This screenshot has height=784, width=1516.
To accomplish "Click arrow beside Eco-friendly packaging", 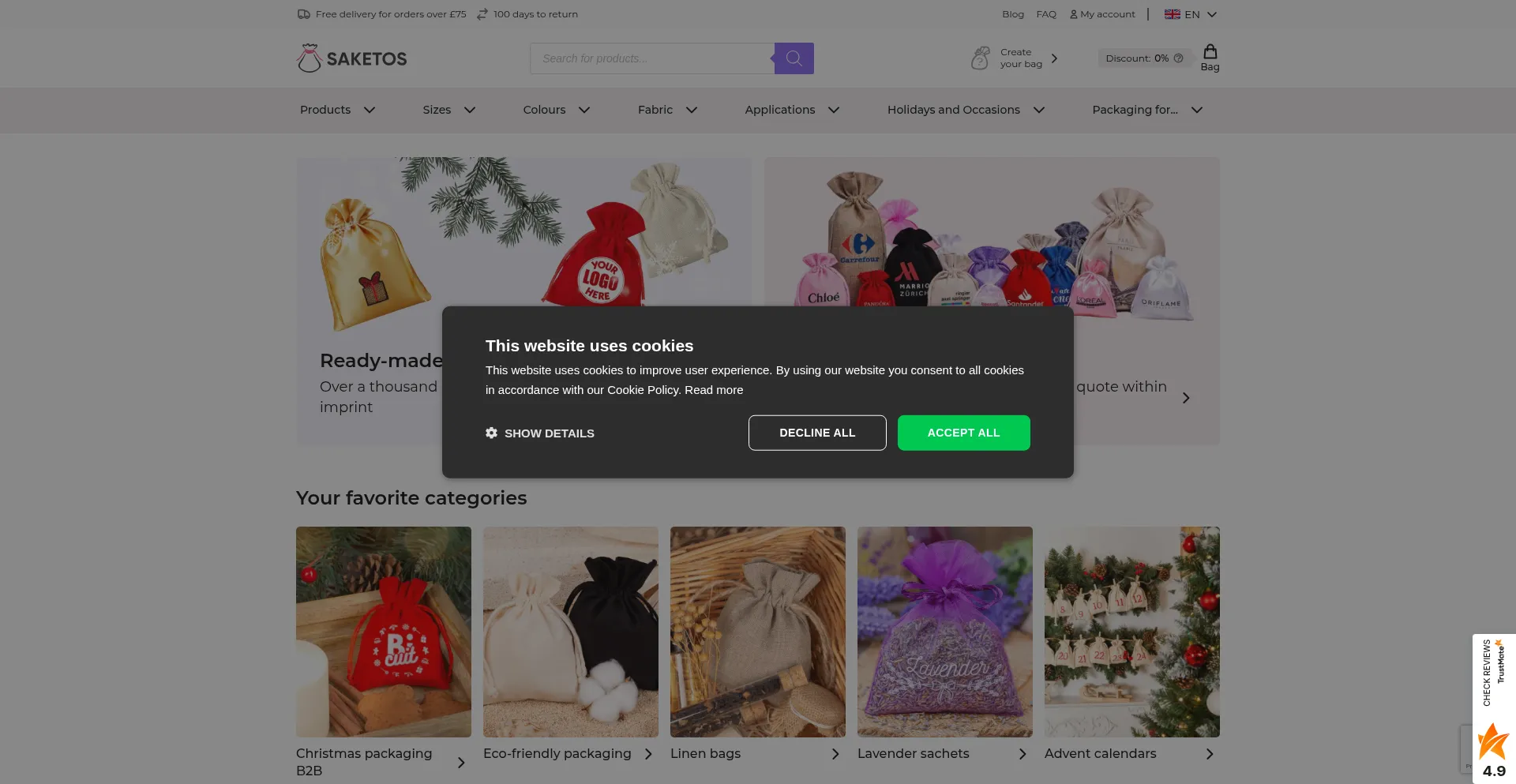I will tap(648, 754).
